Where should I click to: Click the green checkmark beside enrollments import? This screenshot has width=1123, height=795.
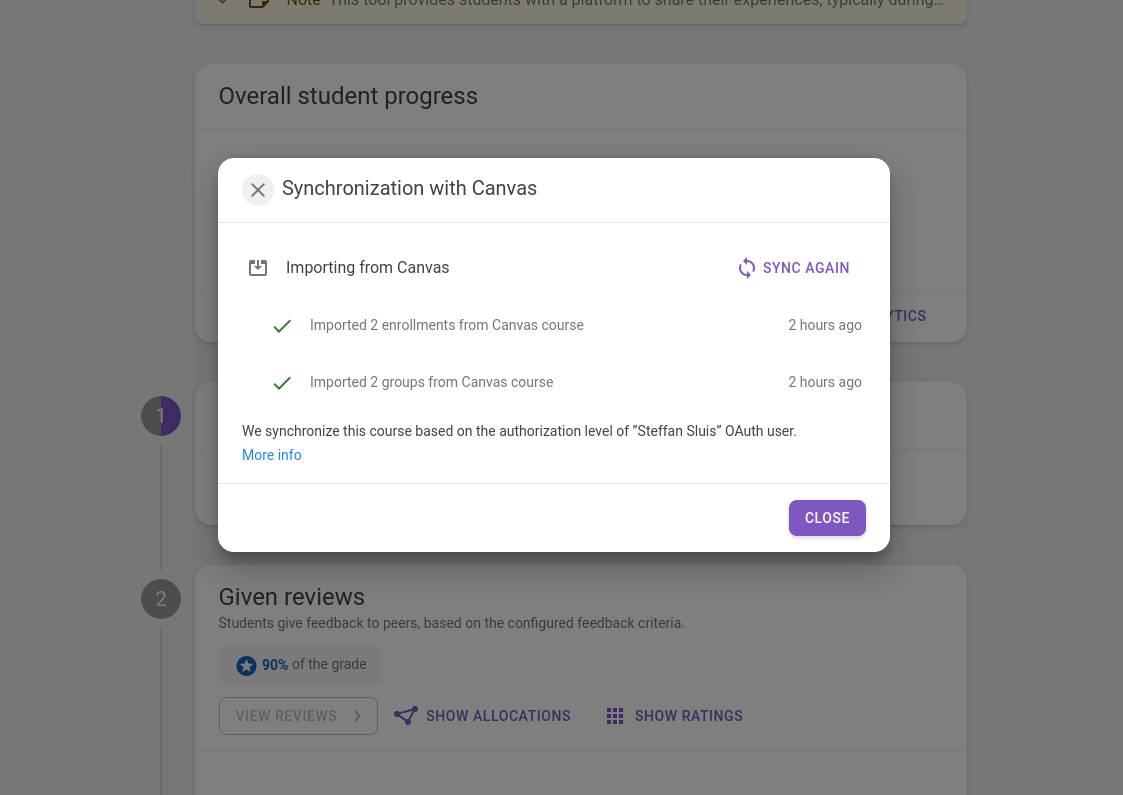tap(282, 326)
